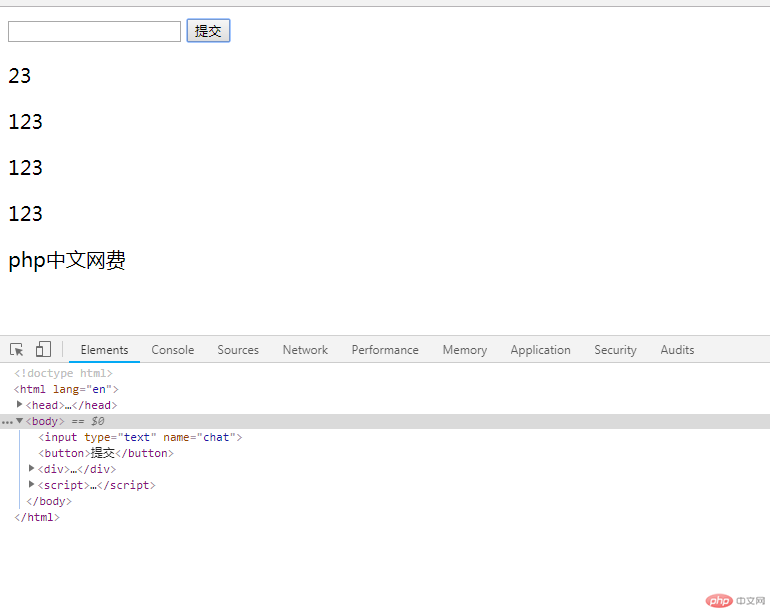Focus the chat text input field

pyautogui.click(x=94, y=31)
